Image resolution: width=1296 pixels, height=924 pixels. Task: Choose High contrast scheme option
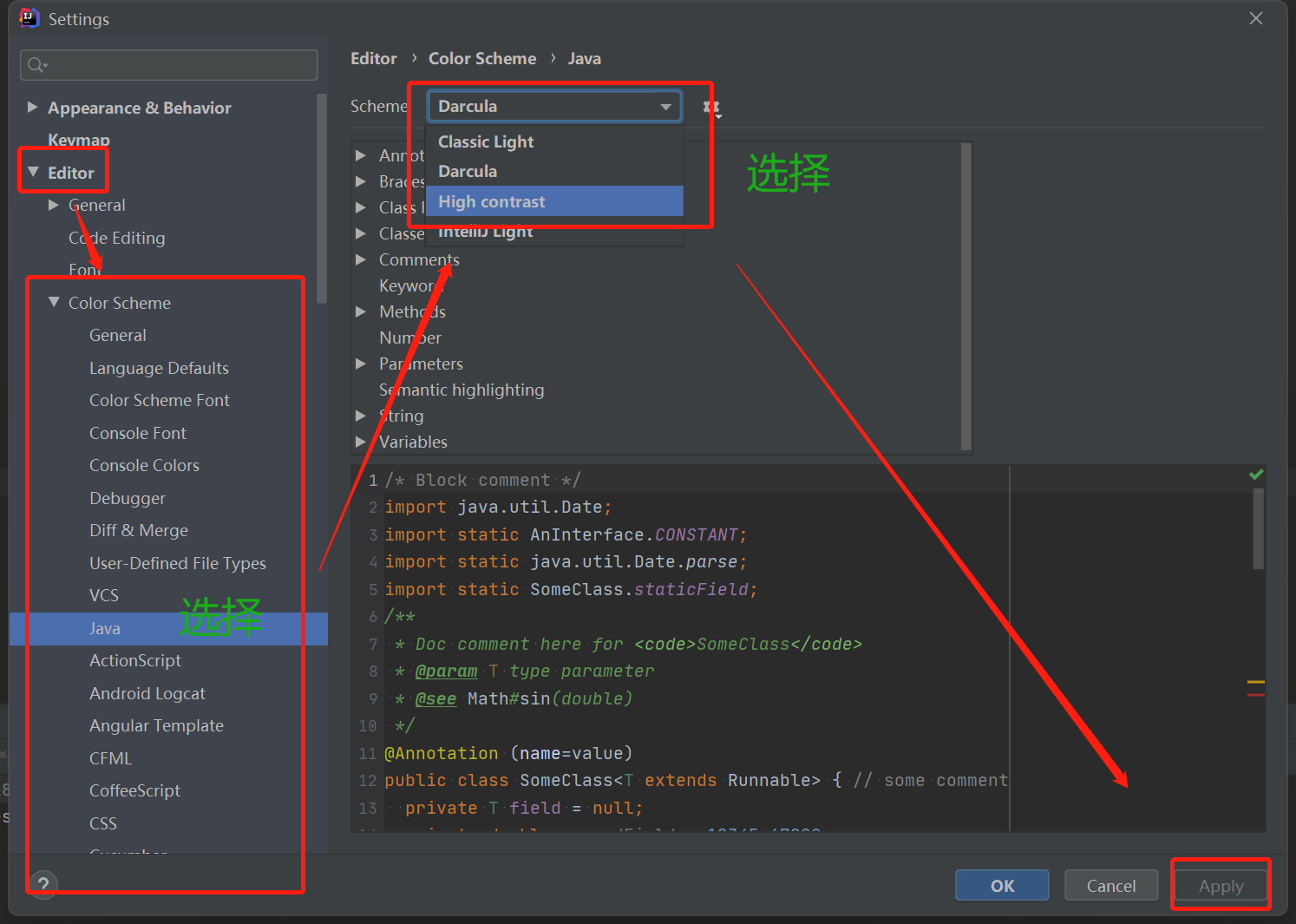(x=554, y=201)
